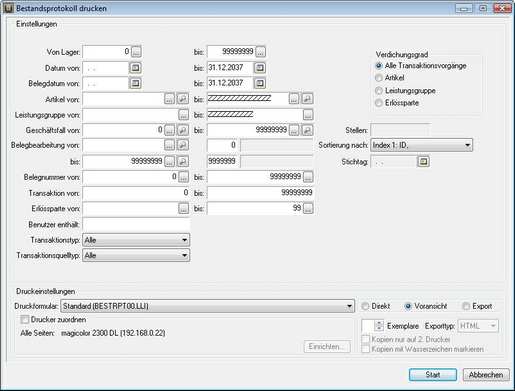Click Start button
This screenshot has height=391, width=515.
click(x=433, y=375)
